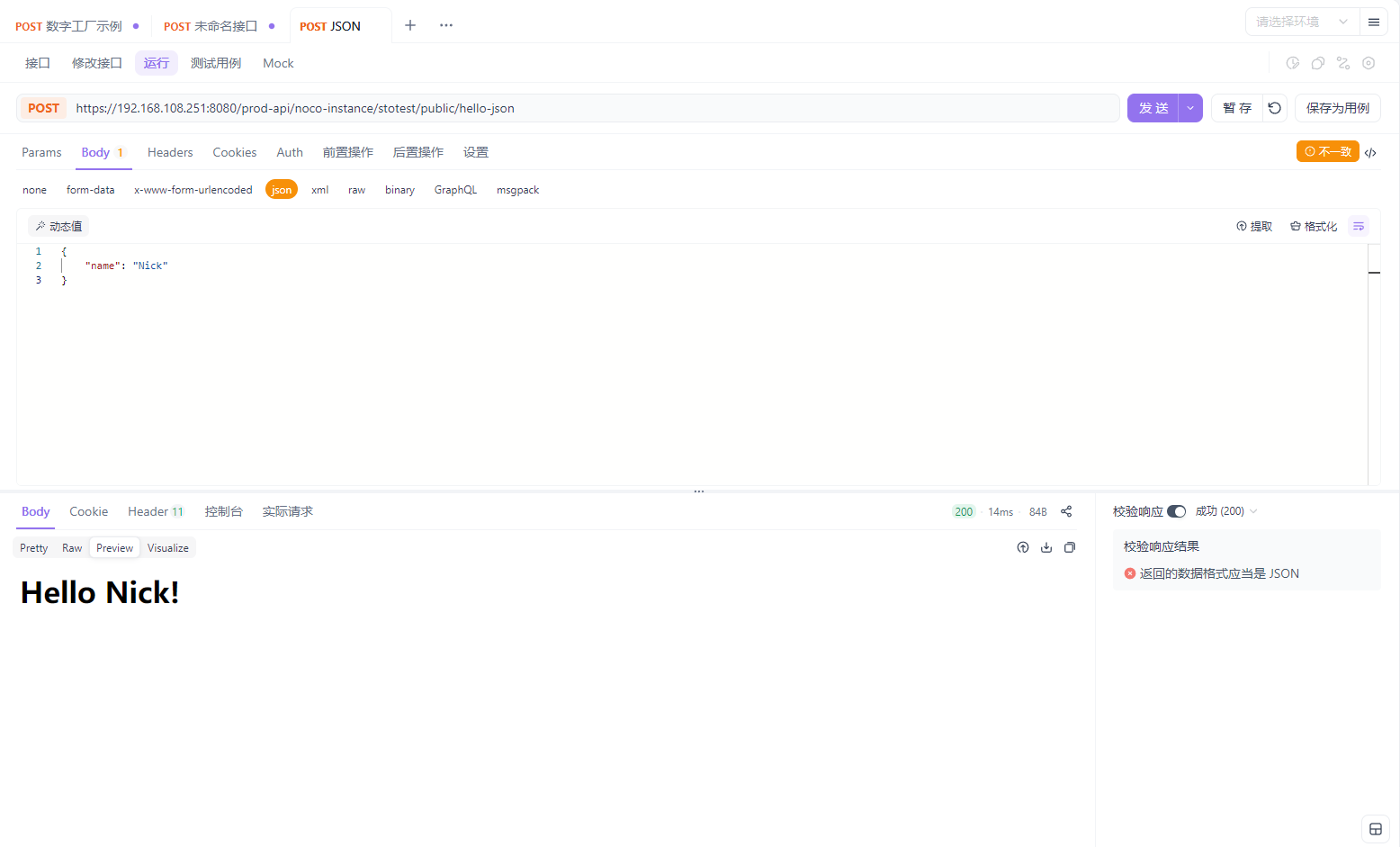Click the 动态值 magic wand icon
Image resolution: width=1400 pixels, height=847 pixels.
click(41, 225)
